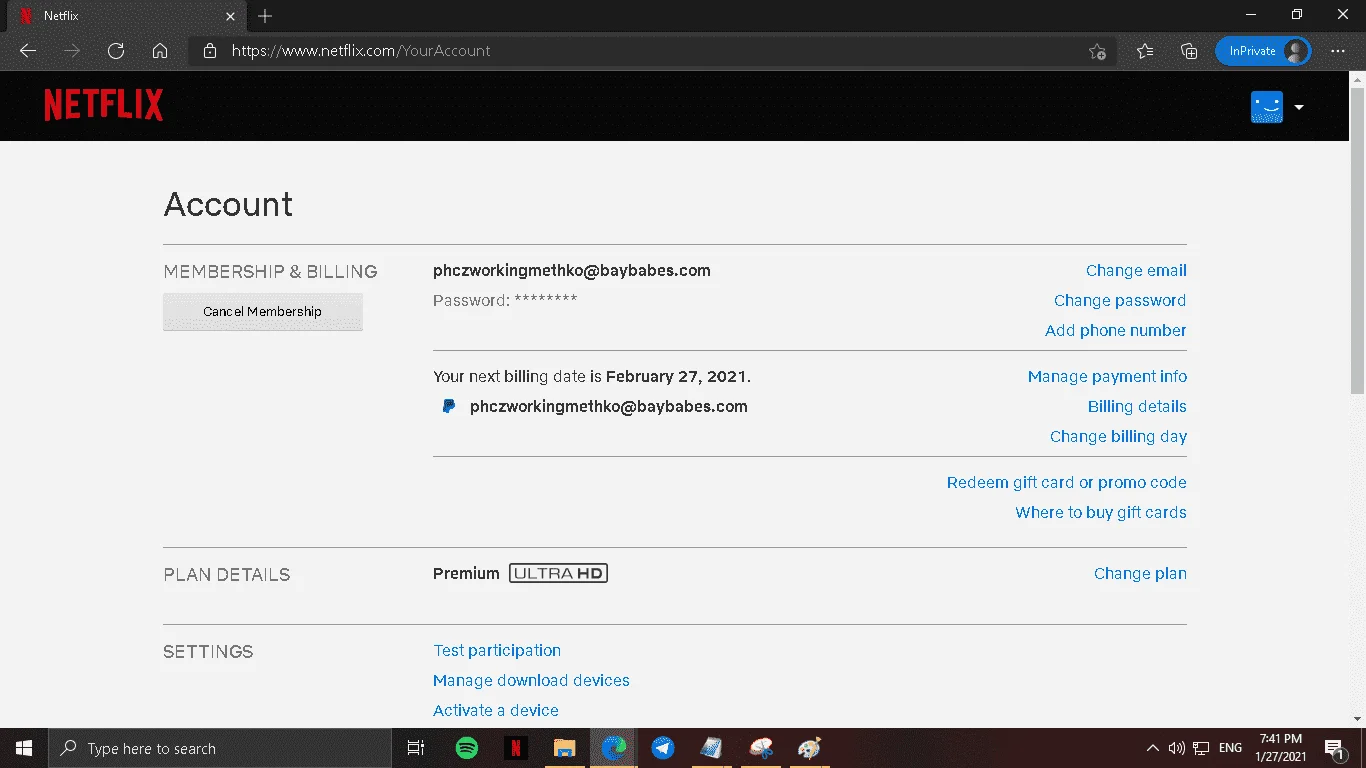Go back with the browser back arrow

click(28, 51)
